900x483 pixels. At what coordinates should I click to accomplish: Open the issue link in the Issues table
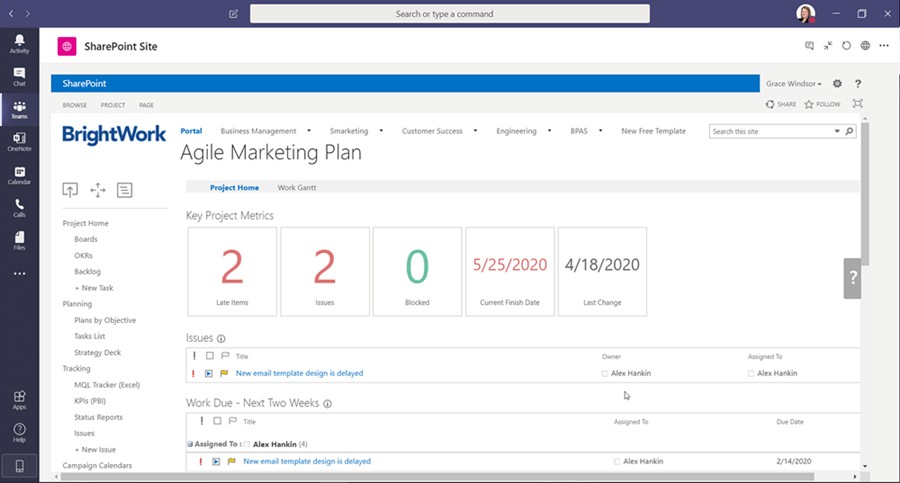point(300,373)
